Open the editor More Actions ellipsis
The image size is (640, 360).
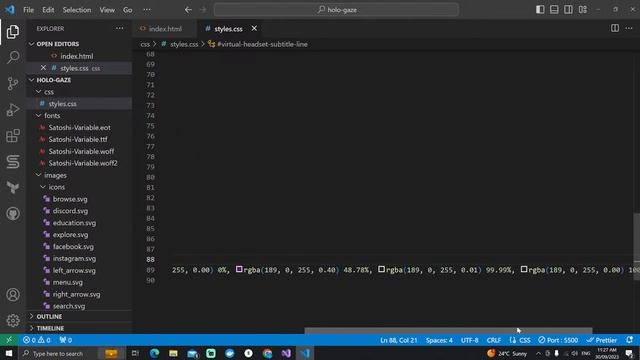pos(629,28)
